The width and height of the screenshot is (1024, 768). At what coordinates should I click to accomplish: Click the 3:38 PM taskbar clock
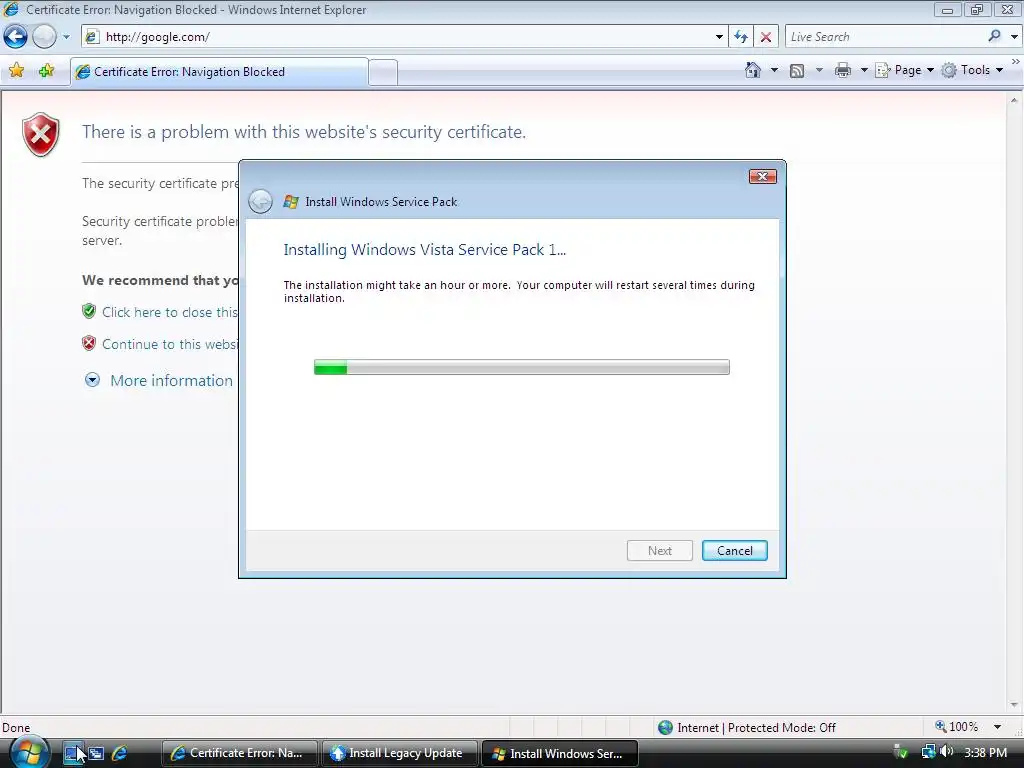point(985,752)
